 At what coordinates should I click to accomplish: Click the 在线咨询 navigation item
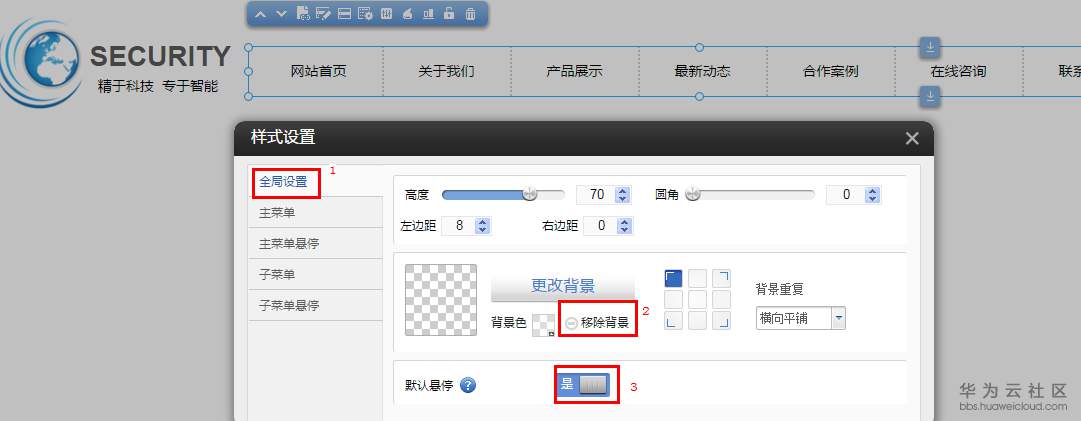958,71
